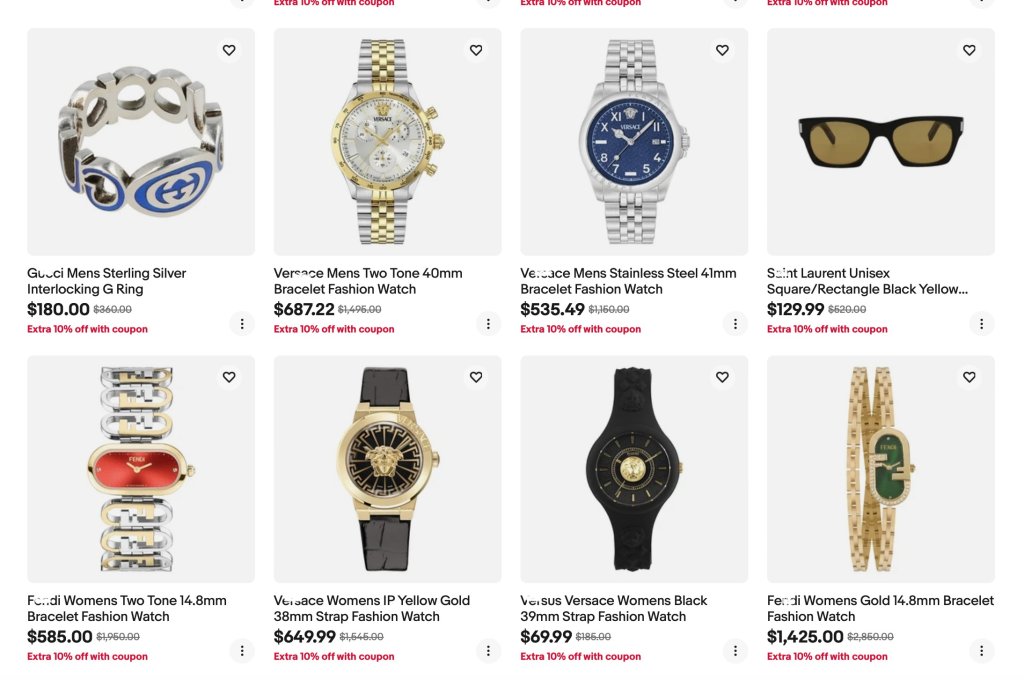Open Versace Mens Two Tone 40mm listing title
Viewport: 1024px width, 680px height.
tap(367, 281)
